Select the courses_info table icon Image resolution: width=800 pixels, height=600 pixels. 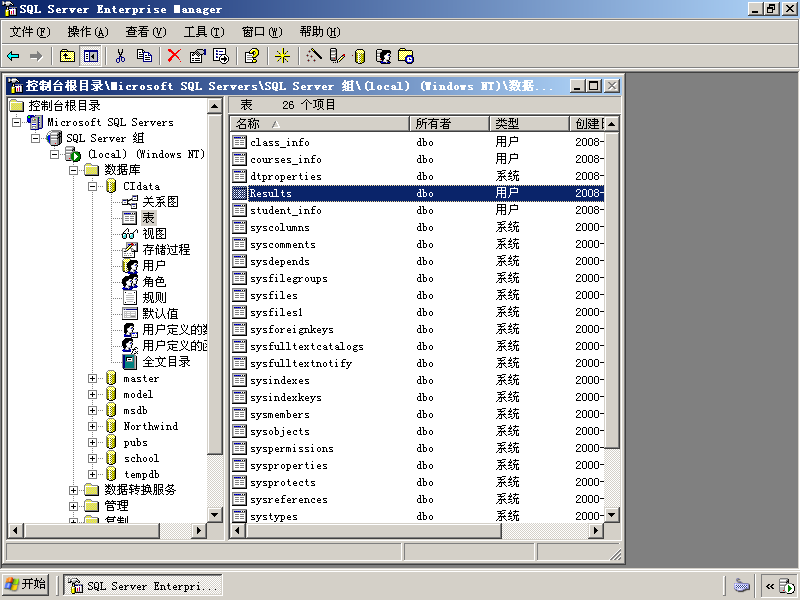pyautogui.click(x=239, y=159)
